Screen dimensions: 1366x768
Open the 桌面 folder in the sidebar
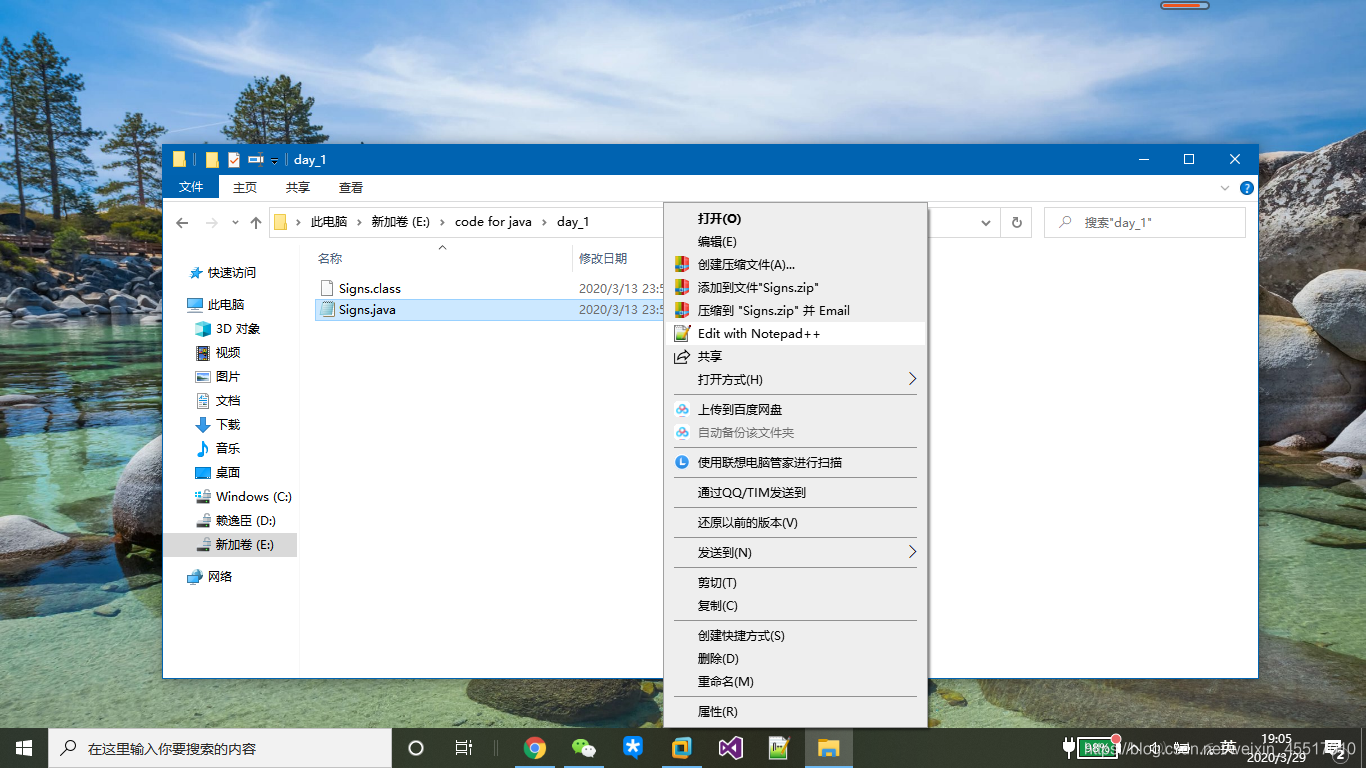227,472
